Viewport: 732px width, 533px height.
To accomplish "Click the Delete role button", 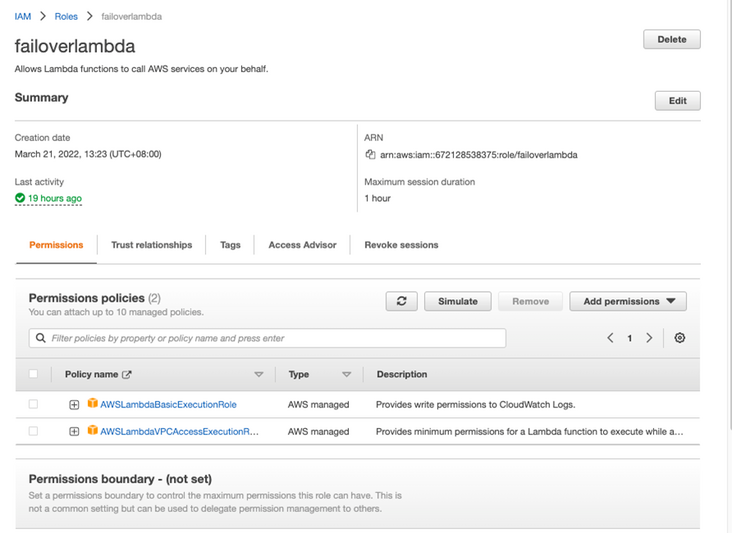I will click(672, 40).
